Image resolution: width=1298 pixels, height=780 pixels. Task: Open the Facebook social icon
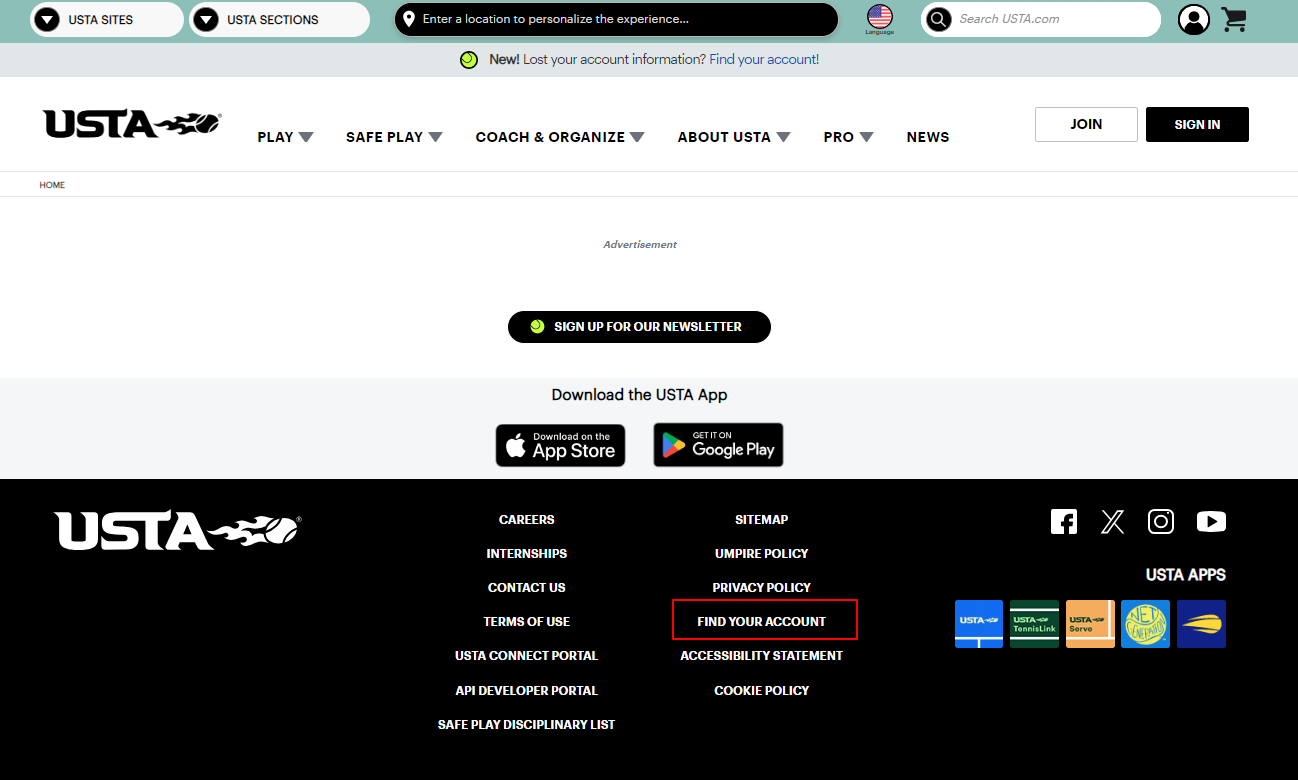(1064, 521)
